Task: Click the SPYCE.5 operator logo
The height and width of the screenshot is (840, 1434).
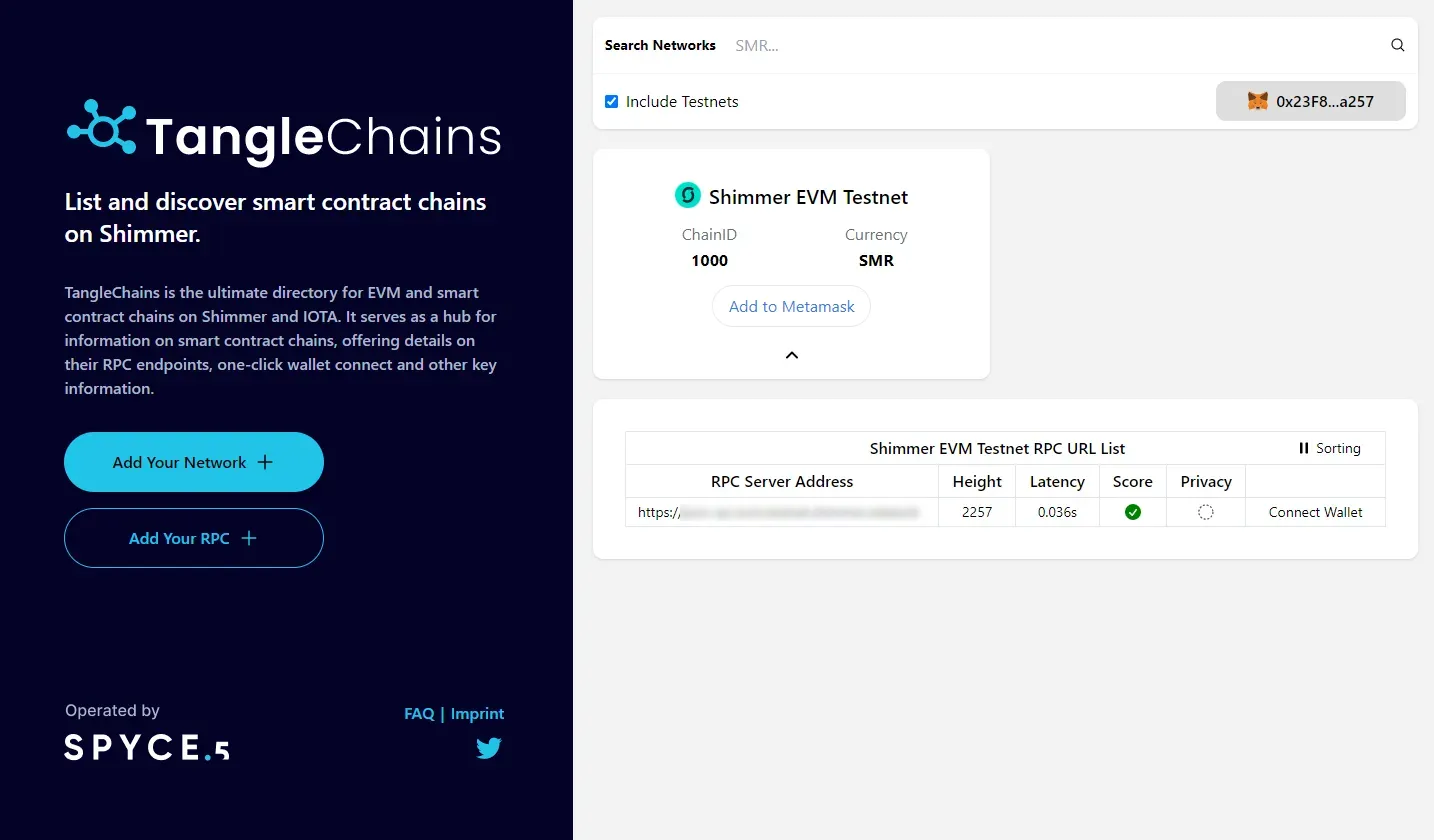Action: (147, 746)
